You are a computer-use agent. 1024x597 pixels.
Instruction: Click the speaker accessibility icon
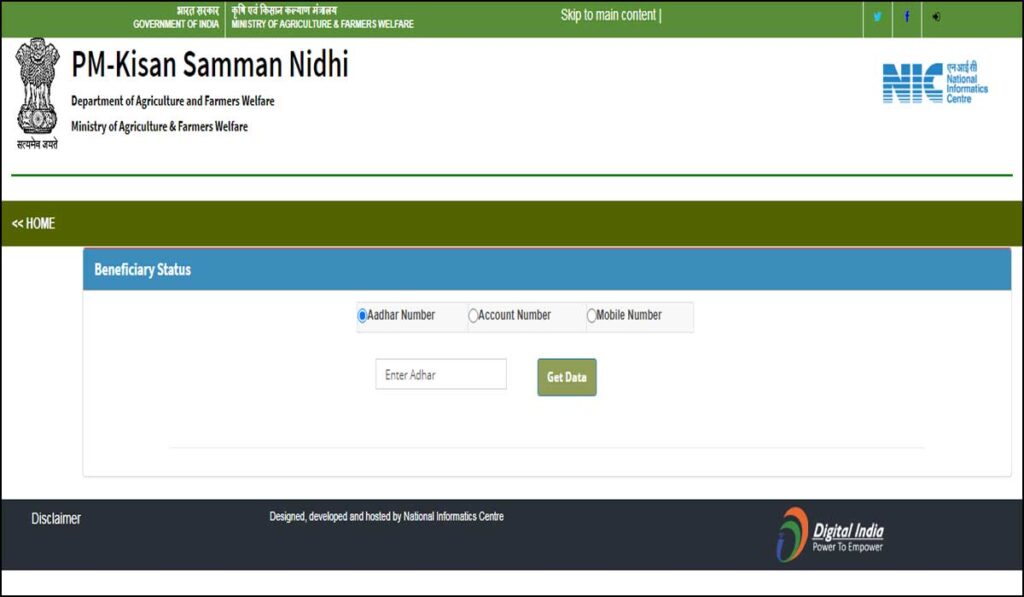935,17
